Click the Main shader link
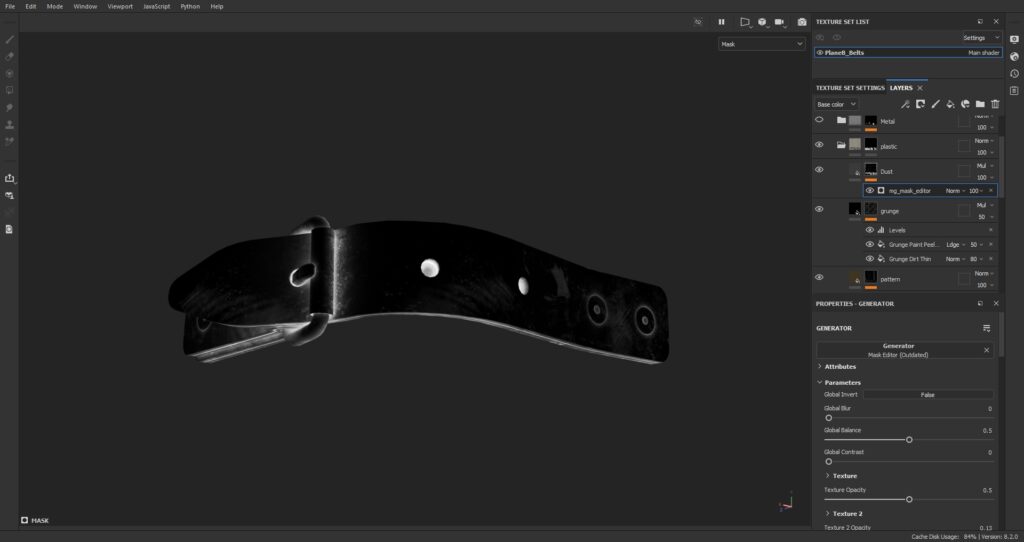Screen dimensions: 1024x542 (984, 52)
